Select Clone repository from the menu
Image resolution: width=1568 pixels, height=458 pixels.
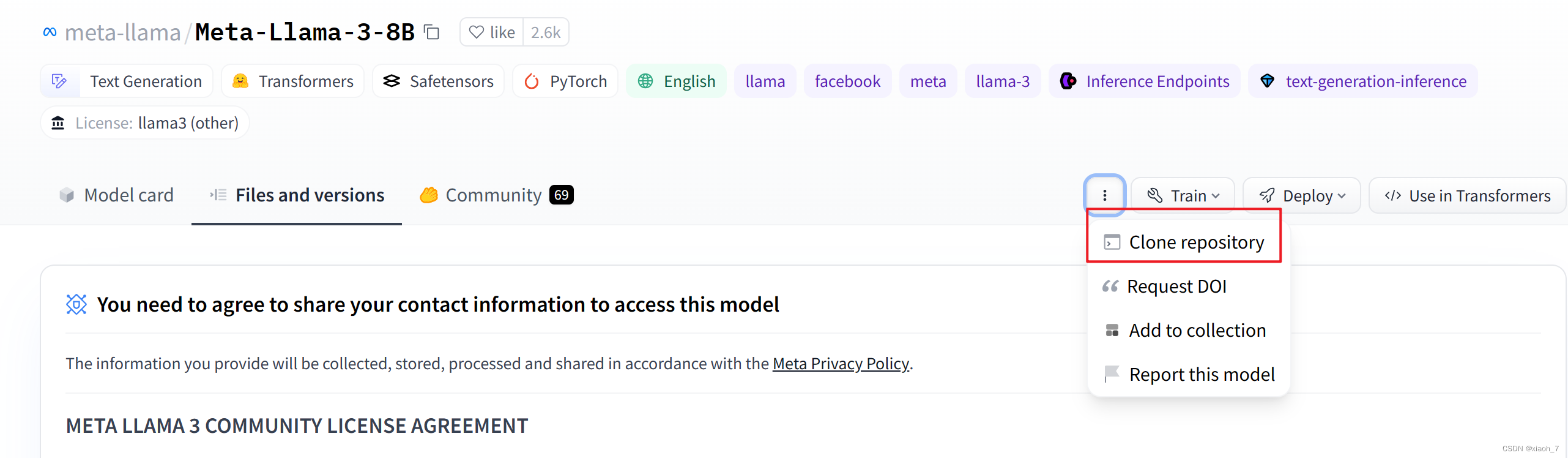click(x=1184, y=242)
